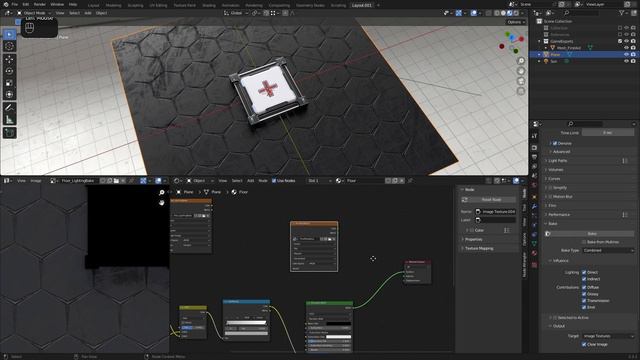Uncheck the Transmission contribution checkbox

584,300
